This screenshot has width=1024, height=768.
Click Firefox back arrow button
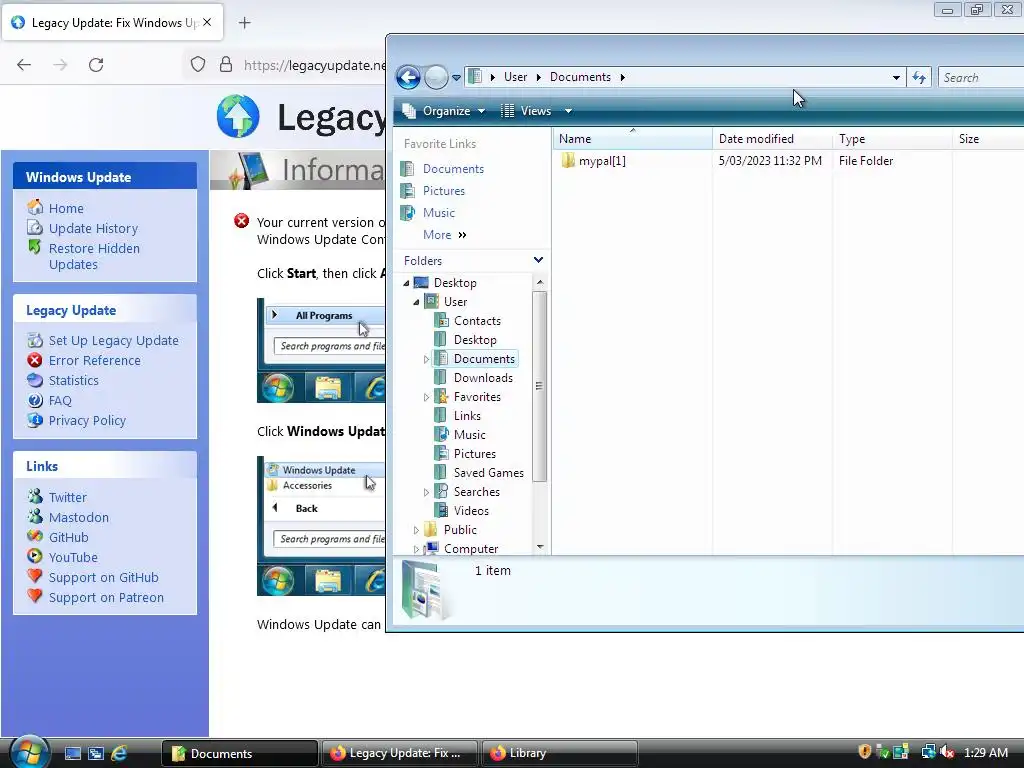(x=24, y=65)
